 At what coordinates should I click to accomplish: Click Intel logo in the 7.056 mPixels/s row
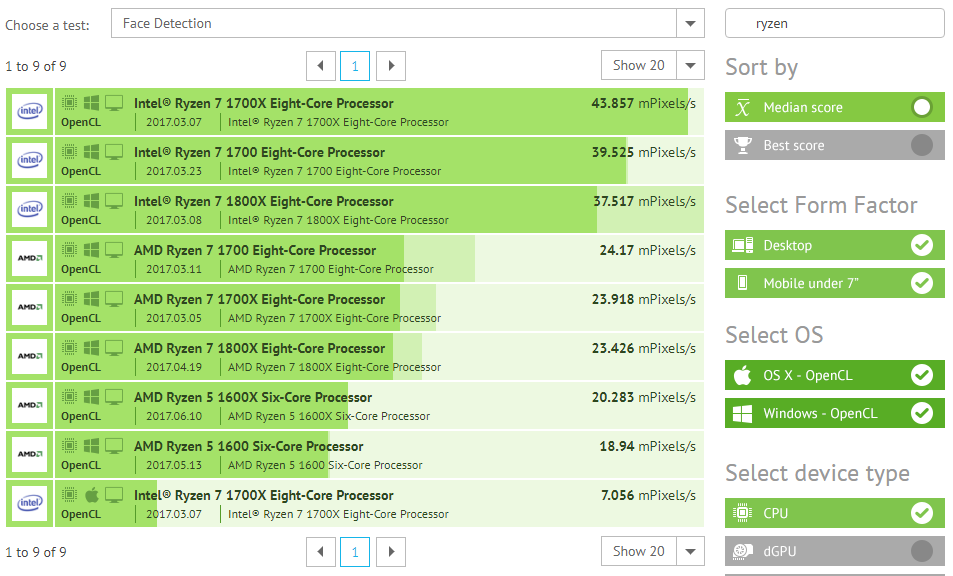click(x=30, y=504)
